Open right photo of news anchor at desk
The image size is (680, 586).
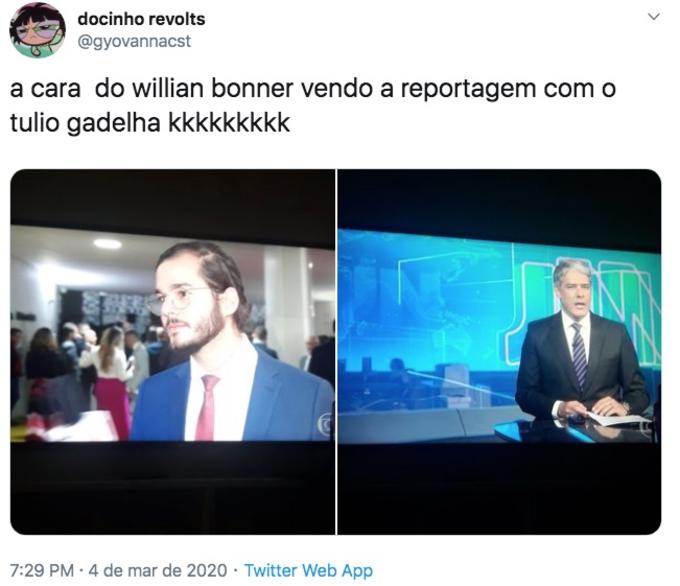click(499, 351)
